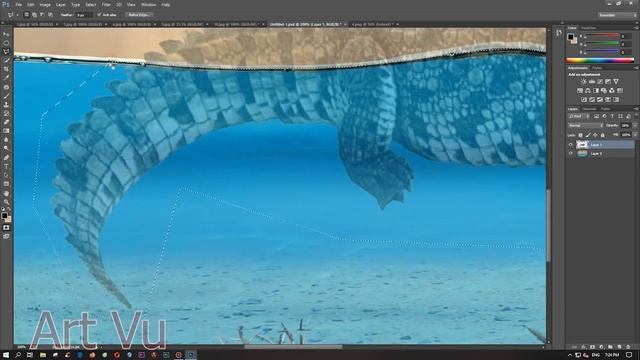Screen dimensions: 640x360
Task: Choose the New selection mode button
Action: (x=27, y=15)
